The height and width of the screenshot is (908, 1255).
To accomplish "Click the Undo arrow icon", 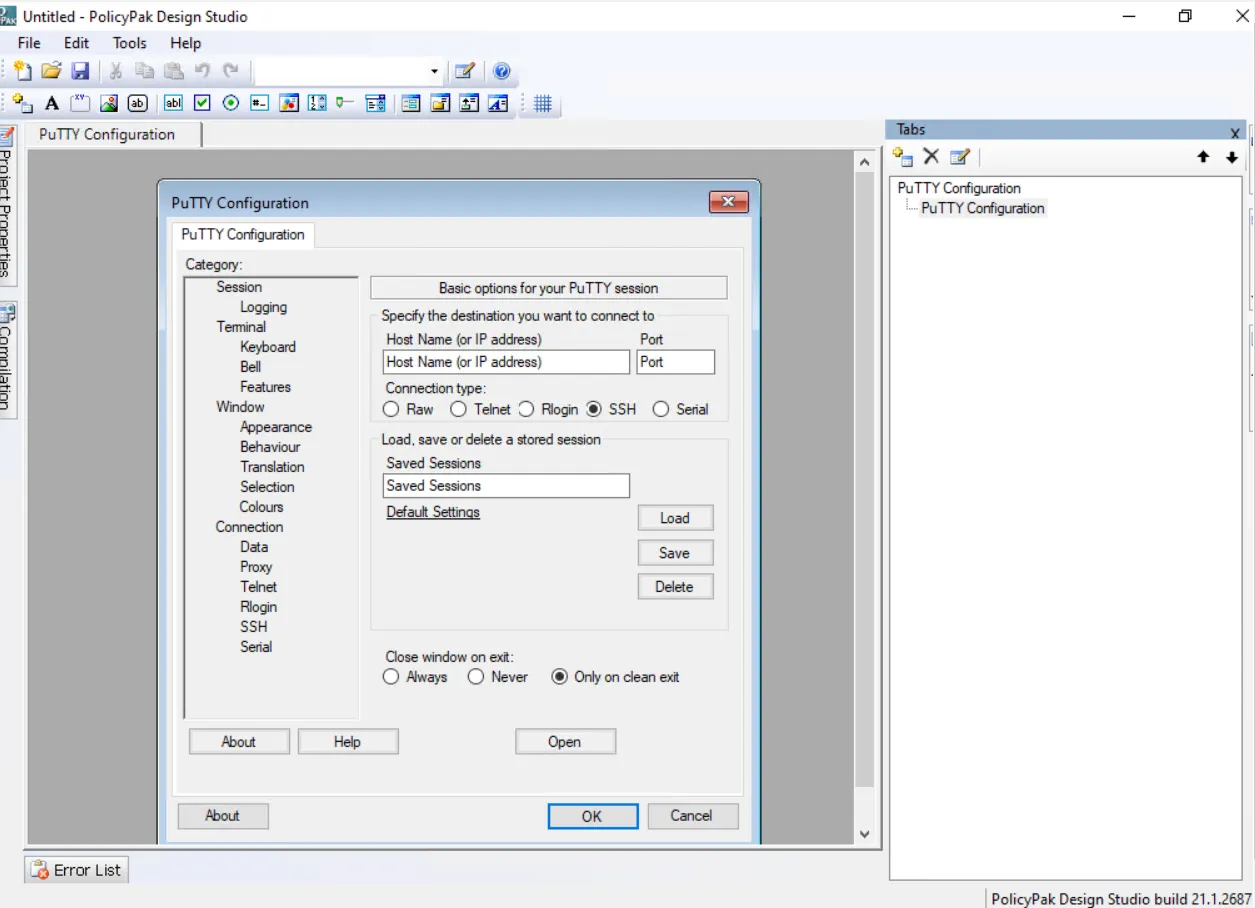I will point(202,71).
